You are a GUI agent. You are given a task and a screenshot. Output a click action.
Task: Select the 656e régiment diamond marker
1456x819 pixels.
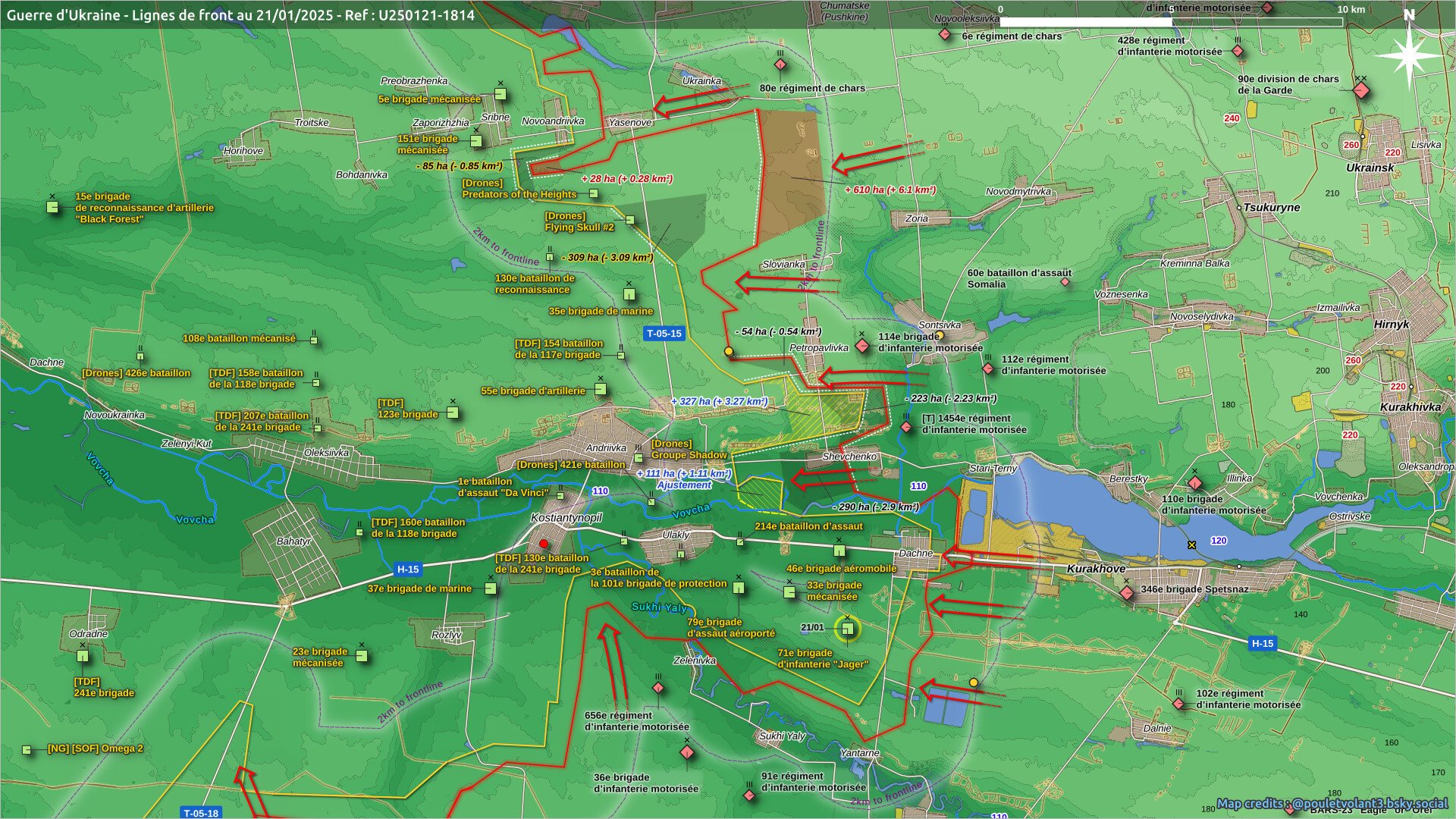coord(658,688)
